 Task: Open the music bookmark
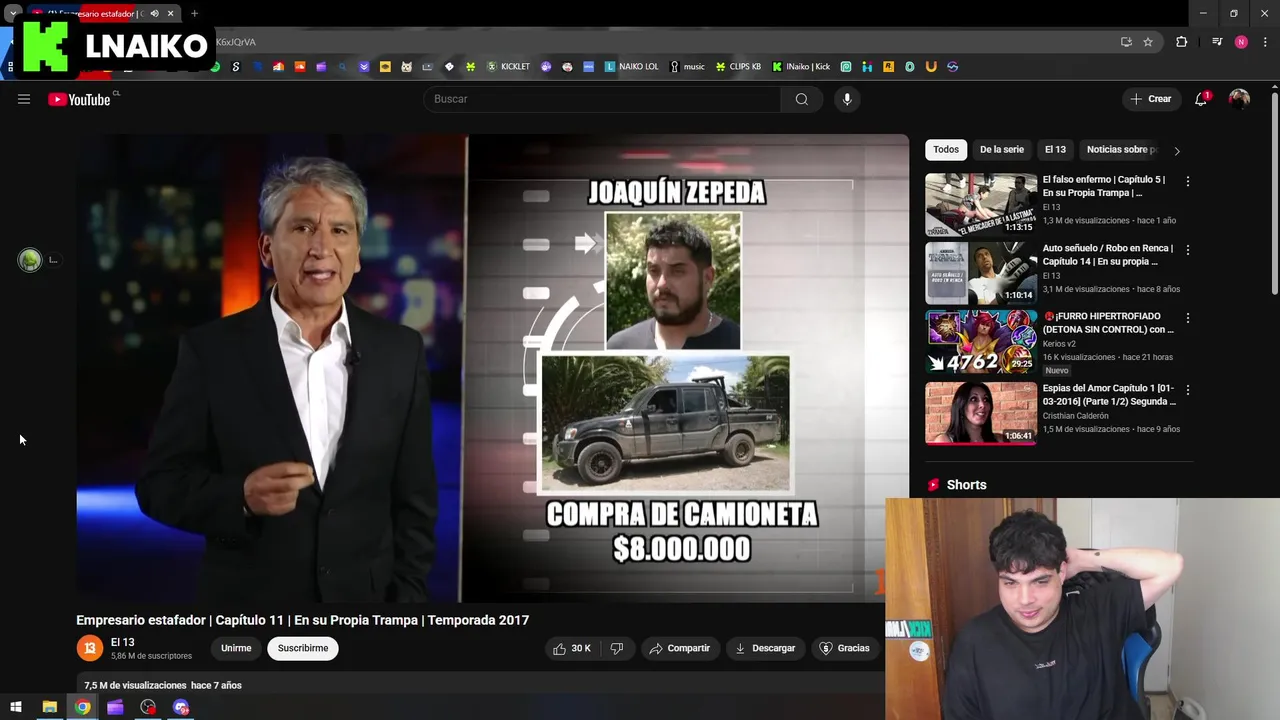687,67
